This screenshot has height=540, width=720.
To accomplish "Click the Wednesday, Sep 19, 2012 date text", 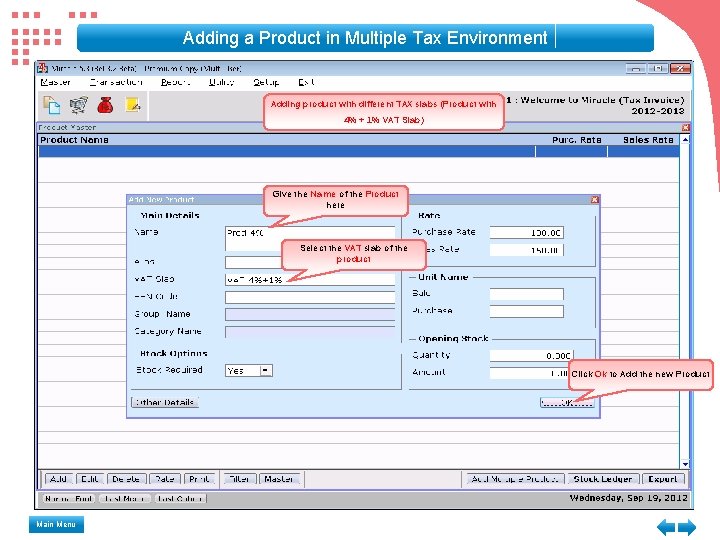I will 628,498.
